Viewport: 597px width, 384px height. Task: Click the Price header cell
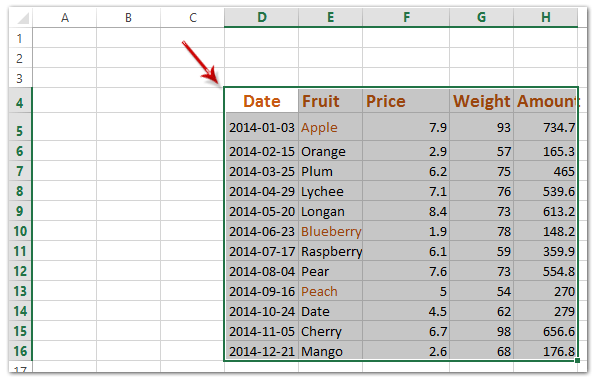(x=406, y=101)
